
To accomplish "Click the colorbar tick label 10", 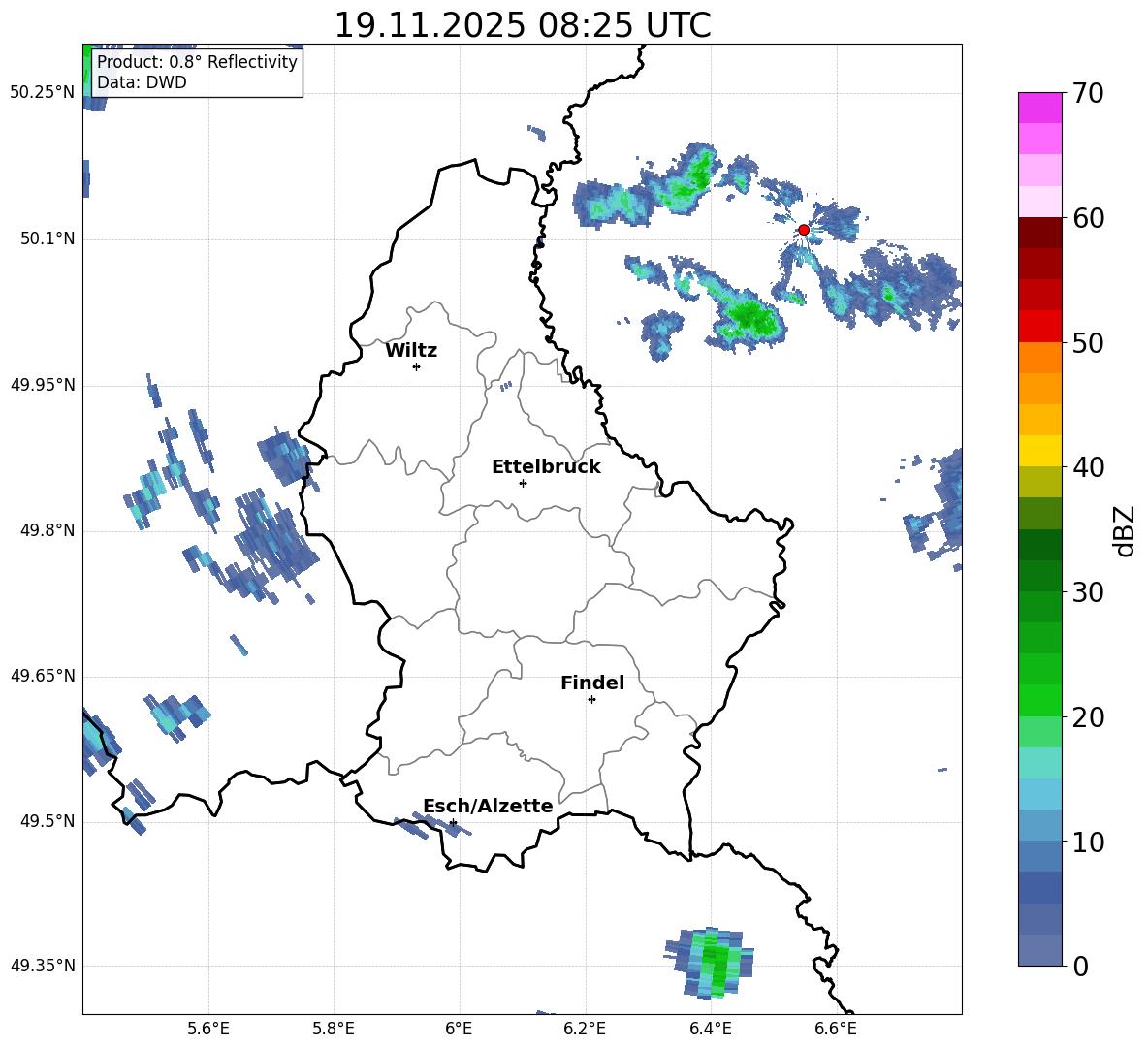I will click(1088, 842).
